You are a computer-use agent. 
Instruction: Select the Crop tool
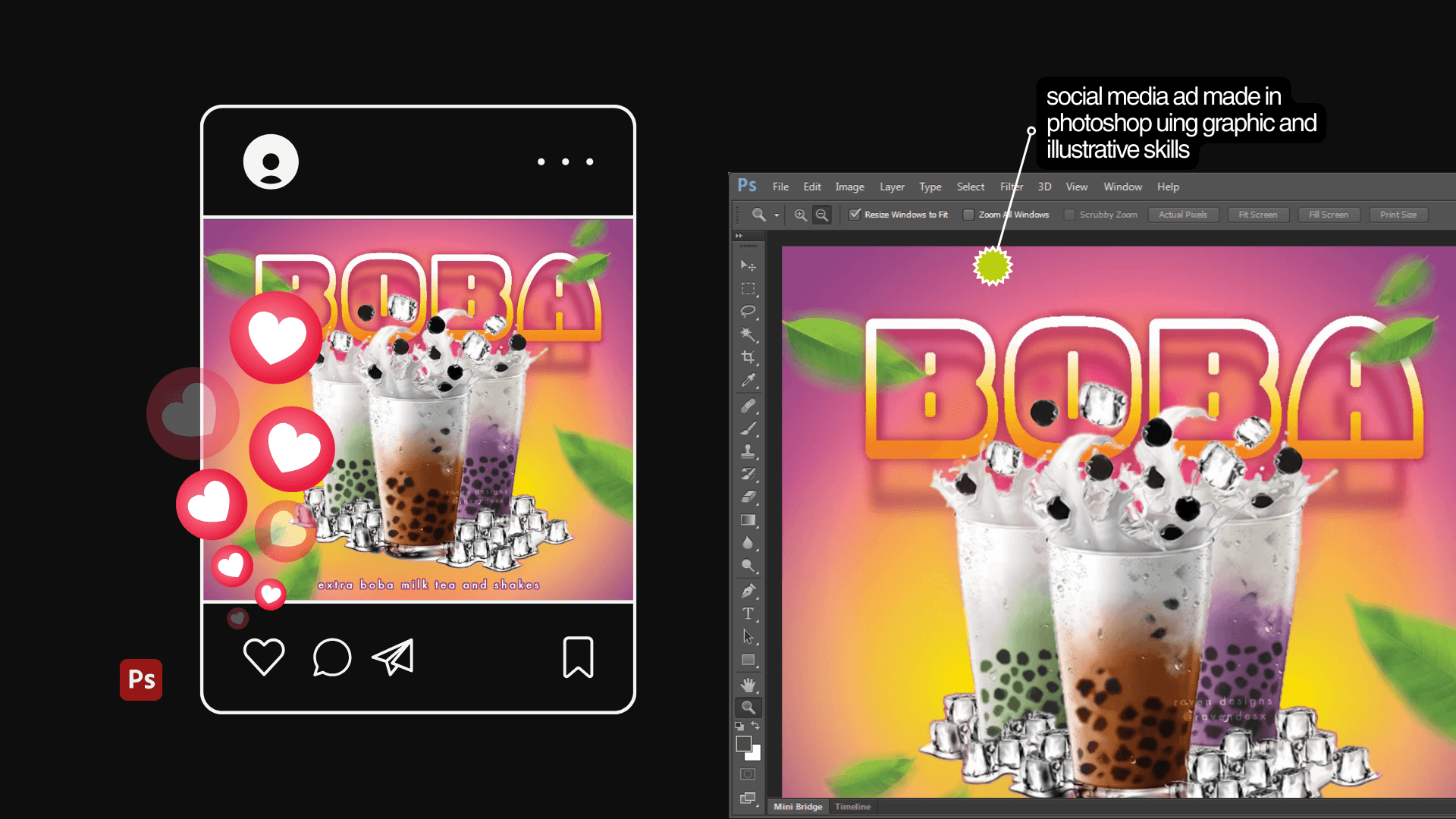click(748, 356)
